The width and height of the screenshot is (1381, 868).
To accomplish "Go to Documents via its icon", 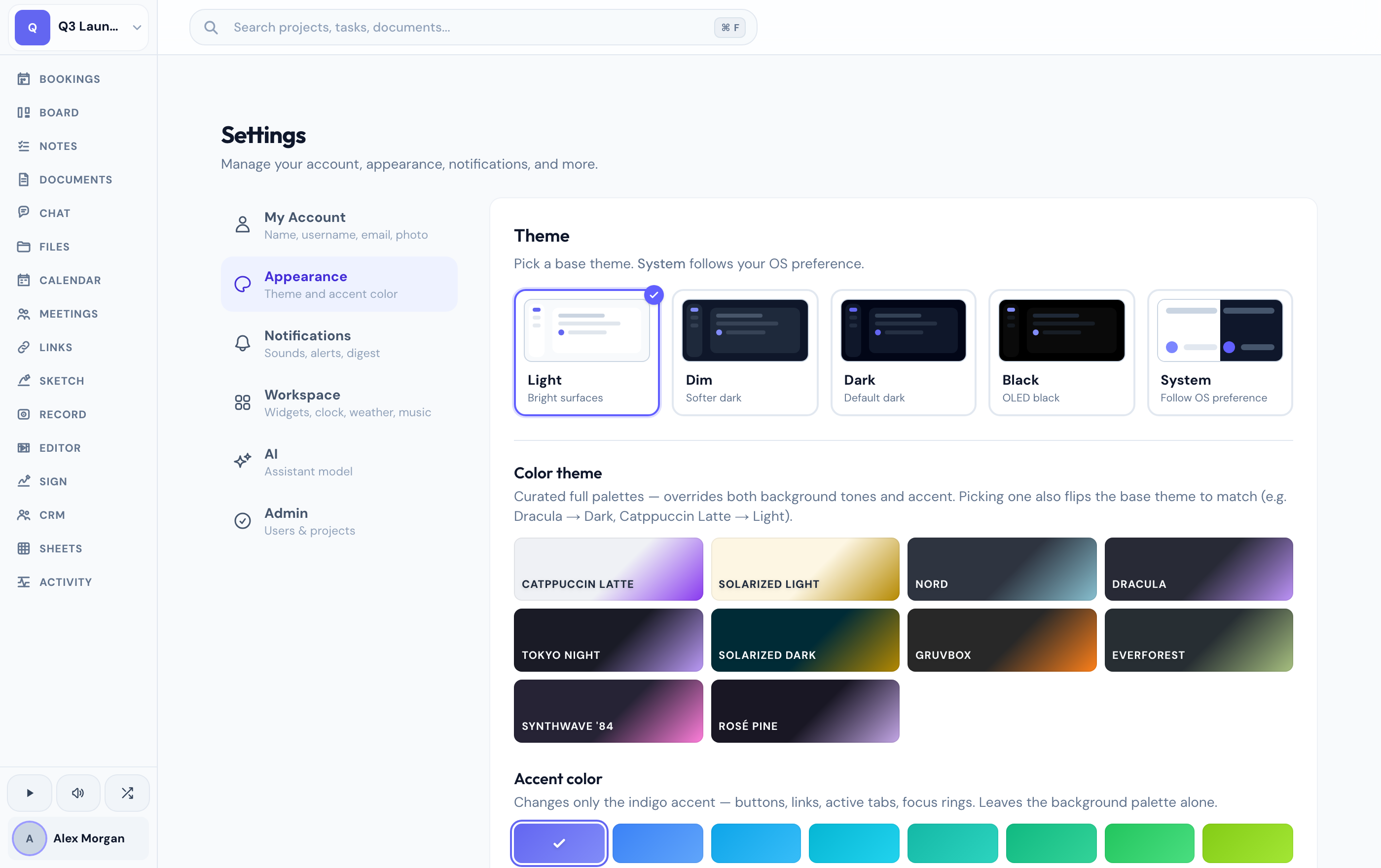I will (24, 180).
